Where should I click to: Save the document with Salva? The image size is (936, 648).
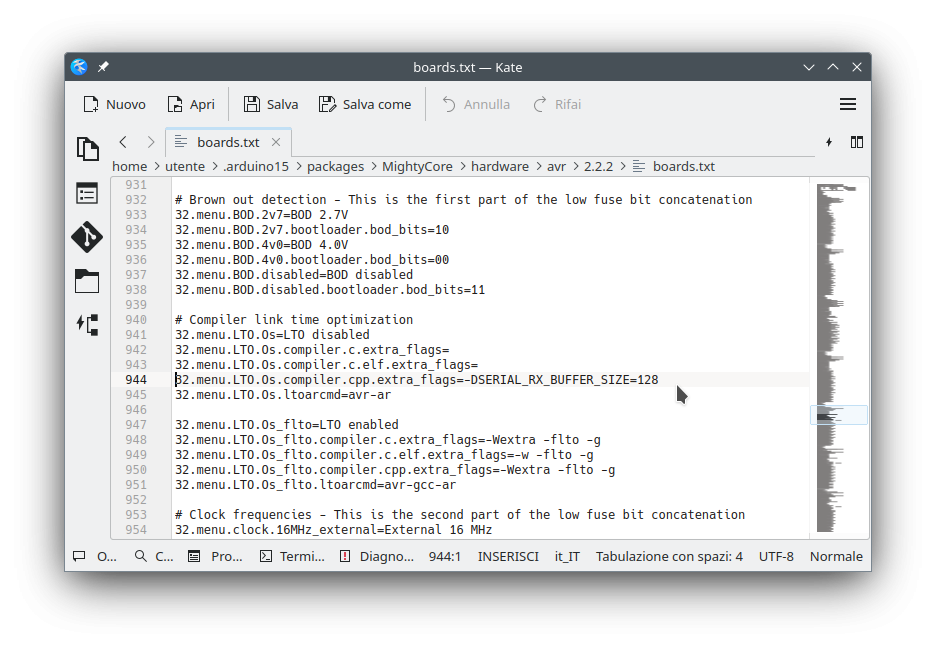point(271,104)
